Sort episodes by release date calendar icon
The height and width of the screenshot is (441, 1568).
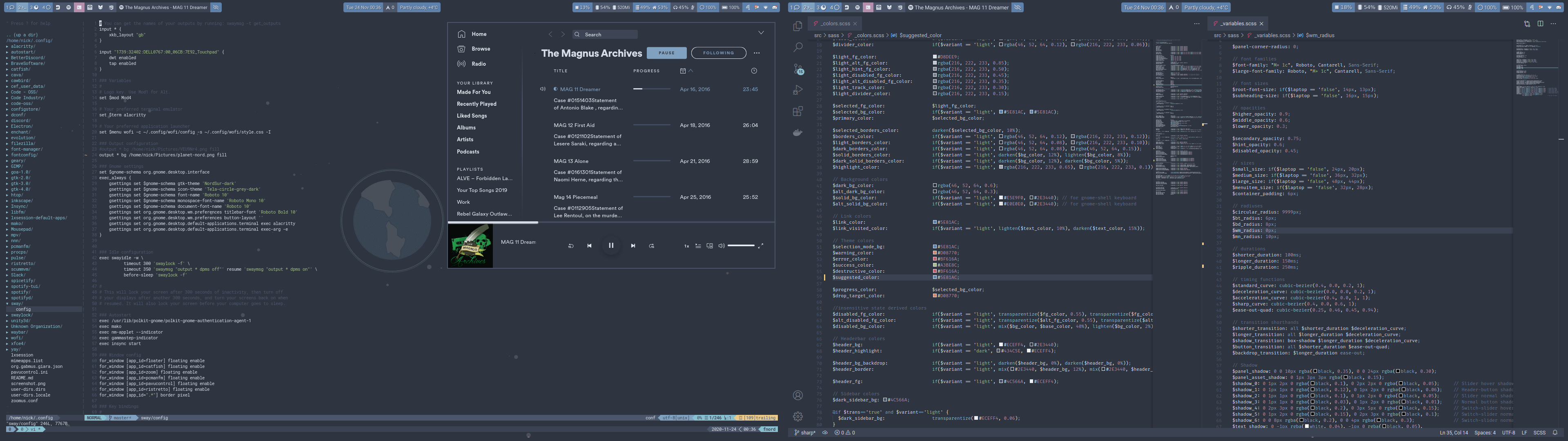coord(683,71)
